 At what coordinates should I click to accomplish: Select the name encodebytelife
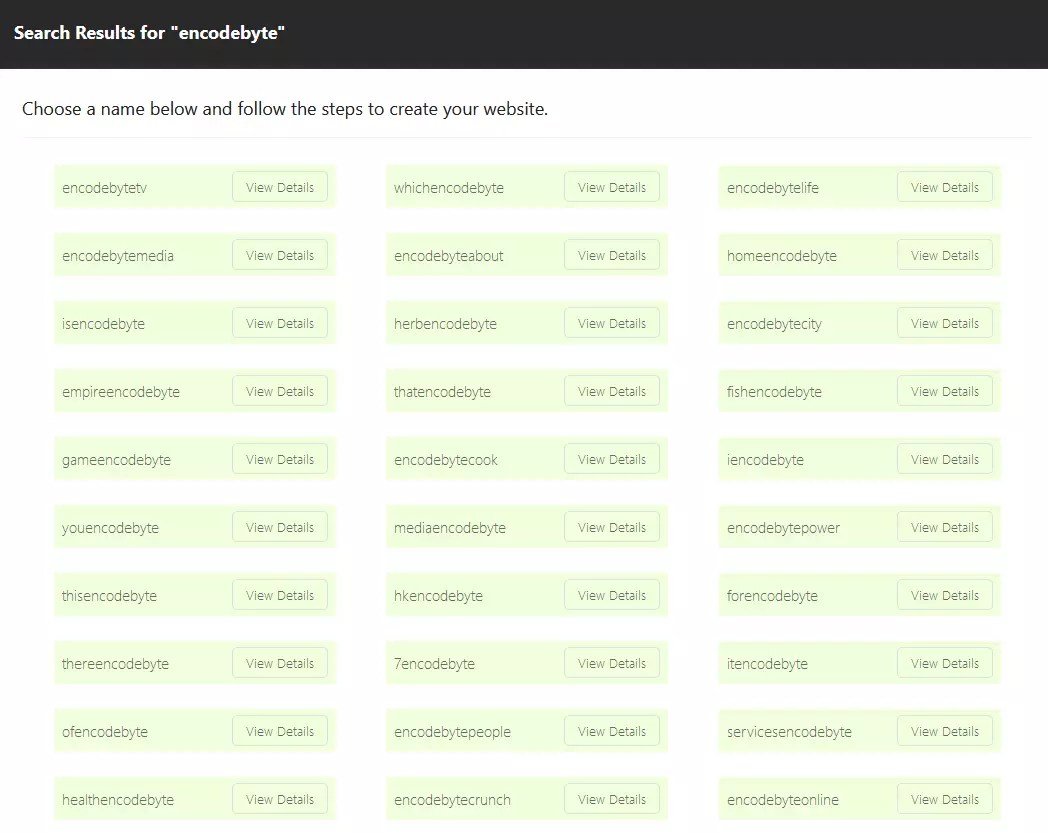click(773, 188)
